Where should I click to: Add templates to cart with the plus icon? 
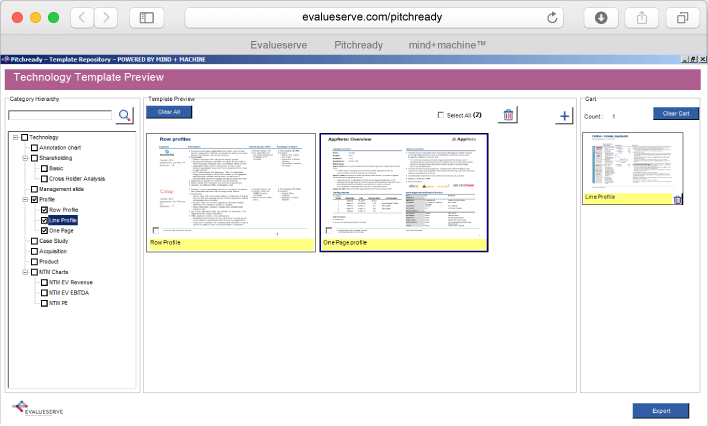[564, 116]
